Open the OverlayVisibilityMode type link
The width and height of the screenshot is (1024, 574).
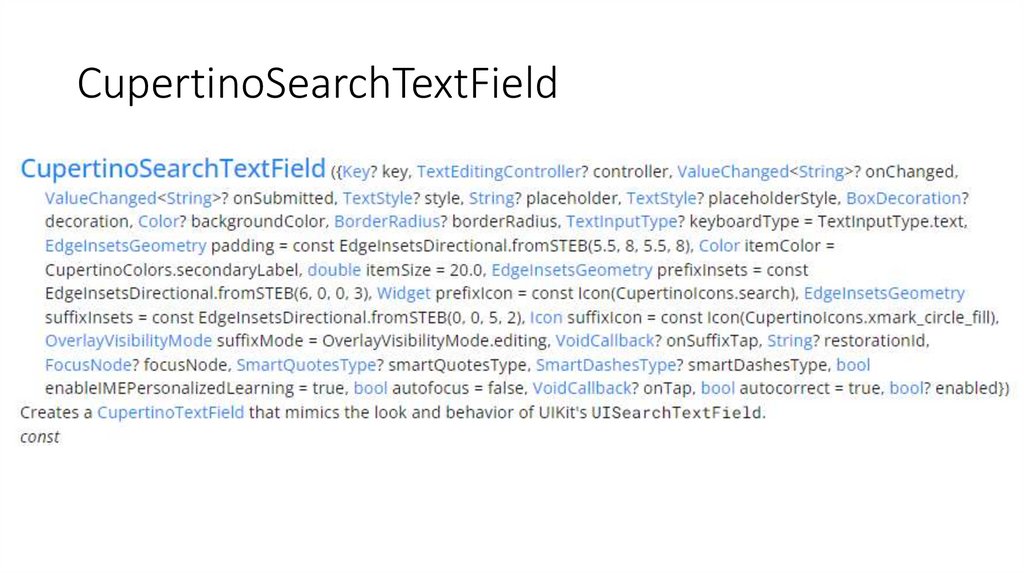(128, 342)
